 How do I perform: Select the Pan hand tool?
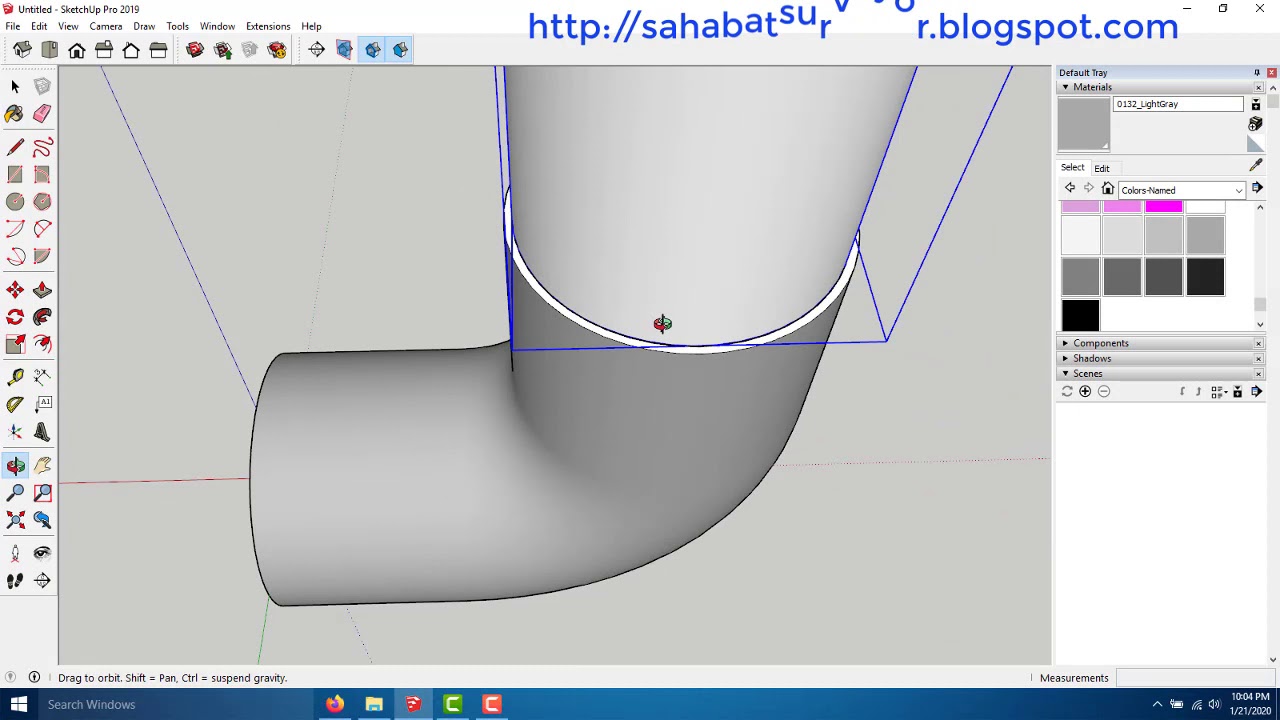[x=42, y=466]
